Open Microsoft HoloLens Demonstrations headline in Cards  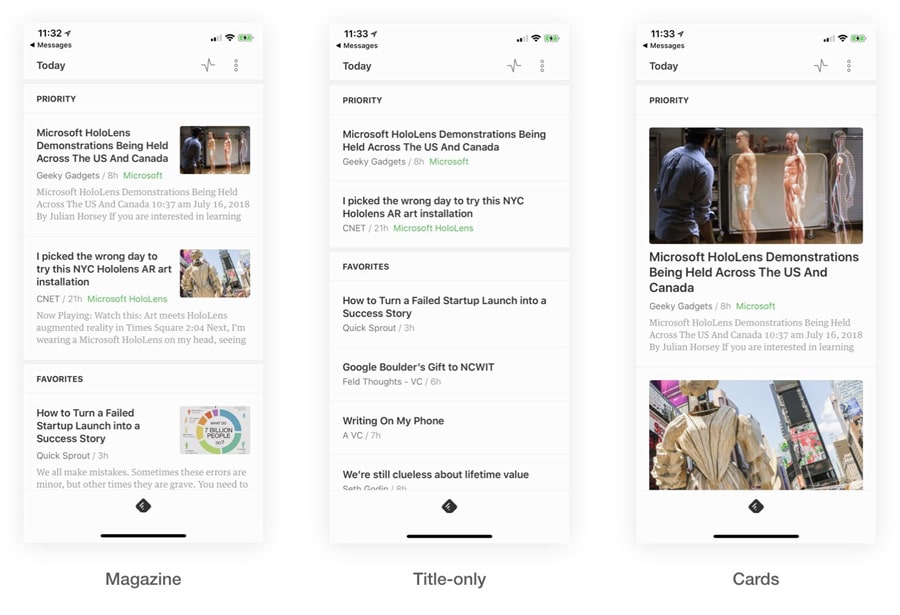[754, 272]
